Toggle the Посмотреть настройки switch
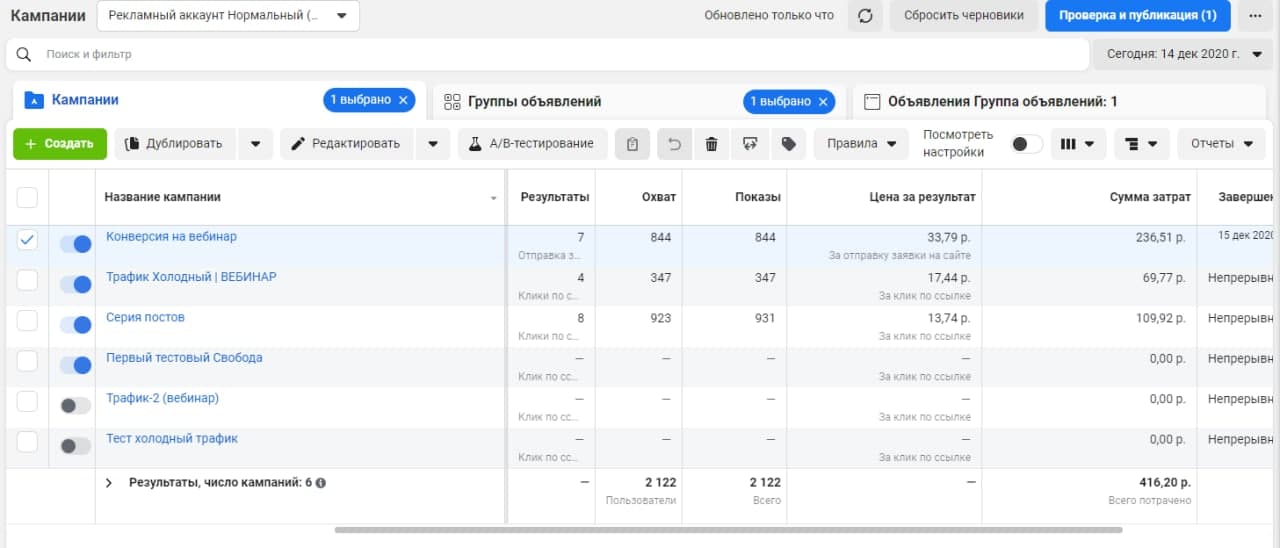1280x548 pixels. pyautogui.click(x=1026, y=144)
